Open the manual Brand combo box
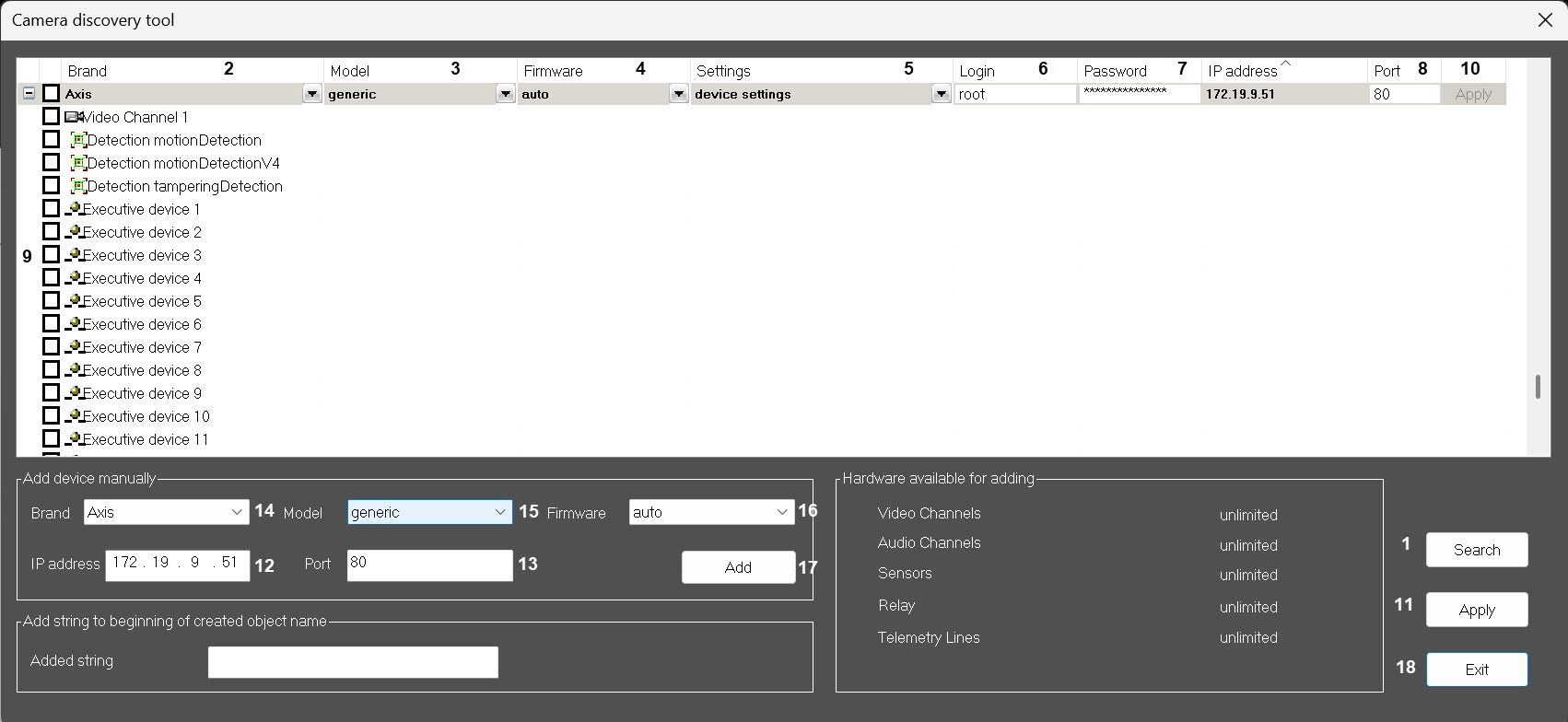1568x722 pixels. (166, 512)
